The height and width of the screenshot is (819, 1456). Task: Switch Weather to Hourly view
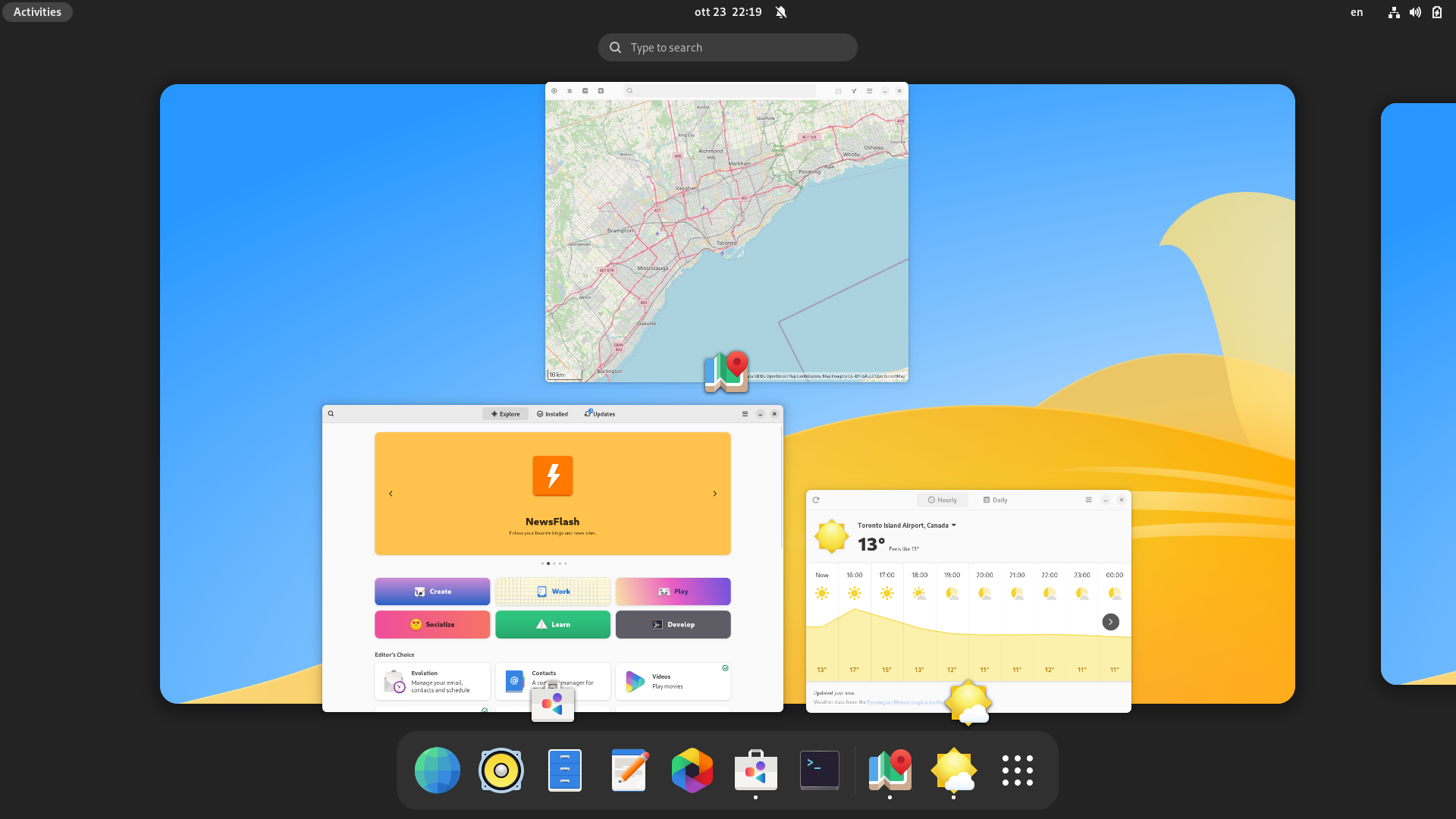[943, 500]
